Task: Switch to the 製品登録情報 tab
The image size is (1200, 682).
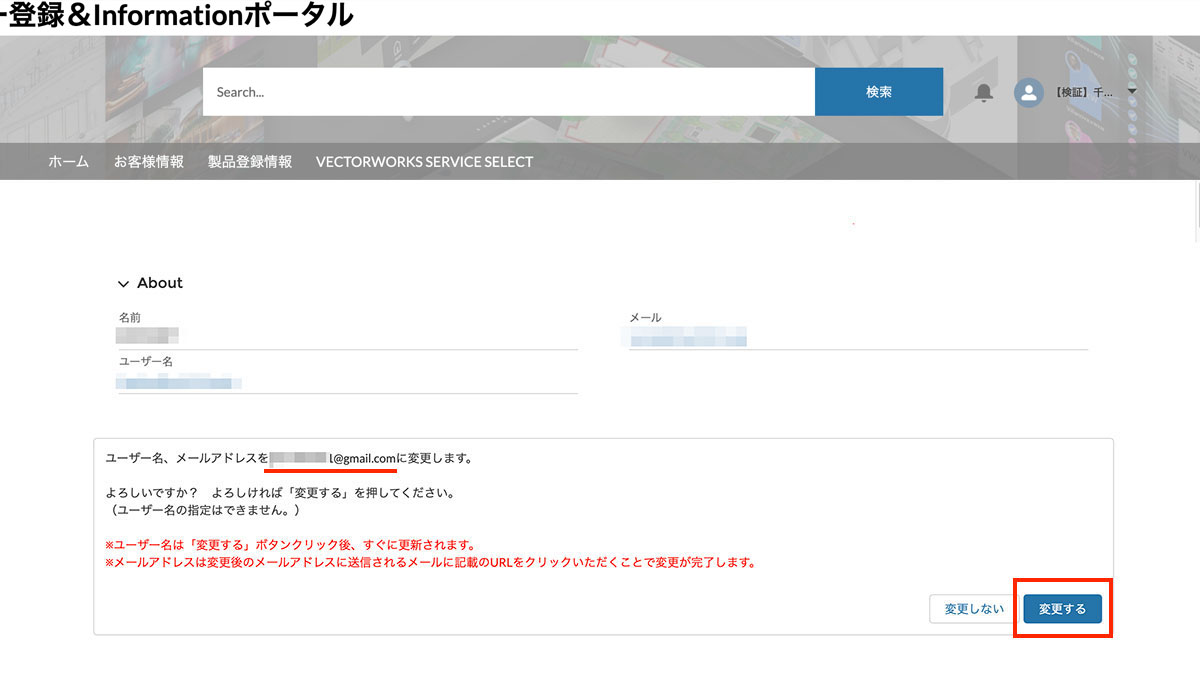Action: point(250,162)
